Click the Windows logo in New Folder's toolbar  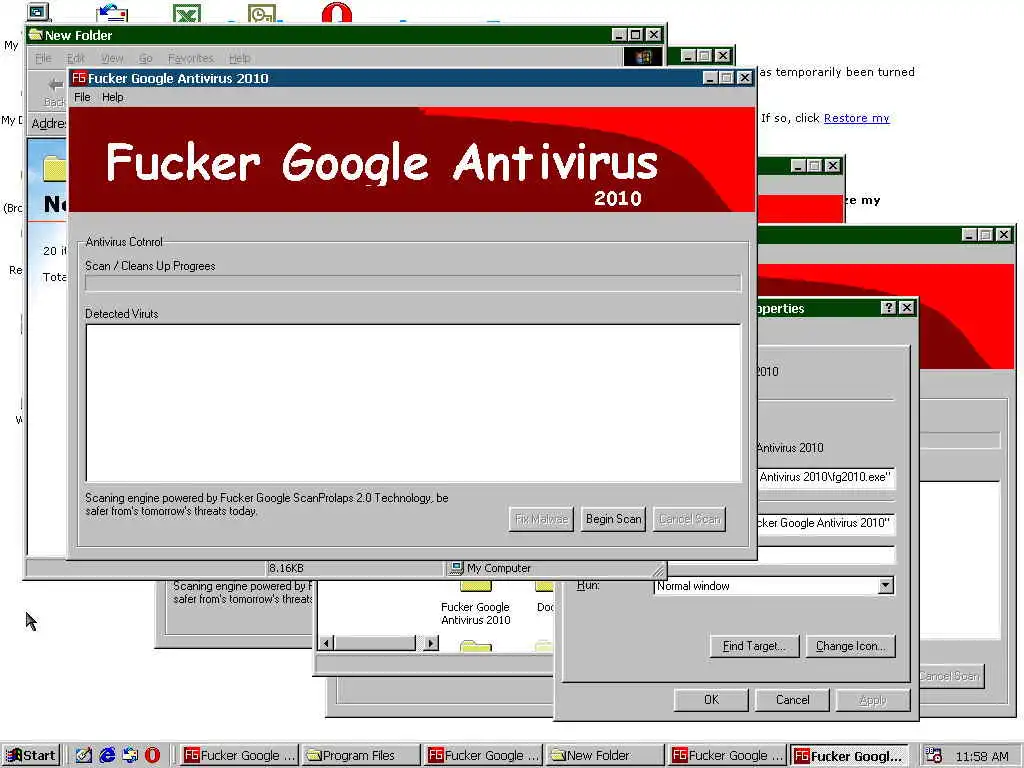coord(643,57)
